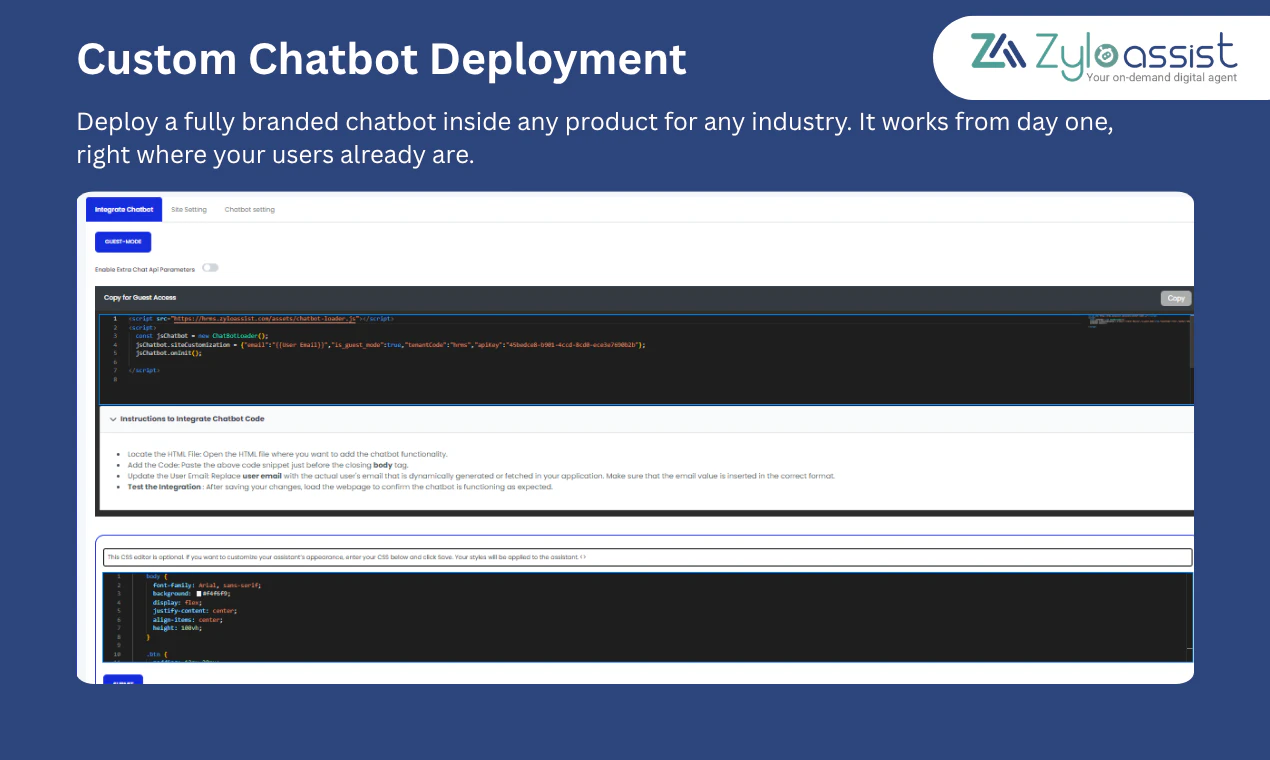The height and width of the screenshot is (760, 1270).
Task: Click the height: 100vh CSS line
Action: point(178,628)
